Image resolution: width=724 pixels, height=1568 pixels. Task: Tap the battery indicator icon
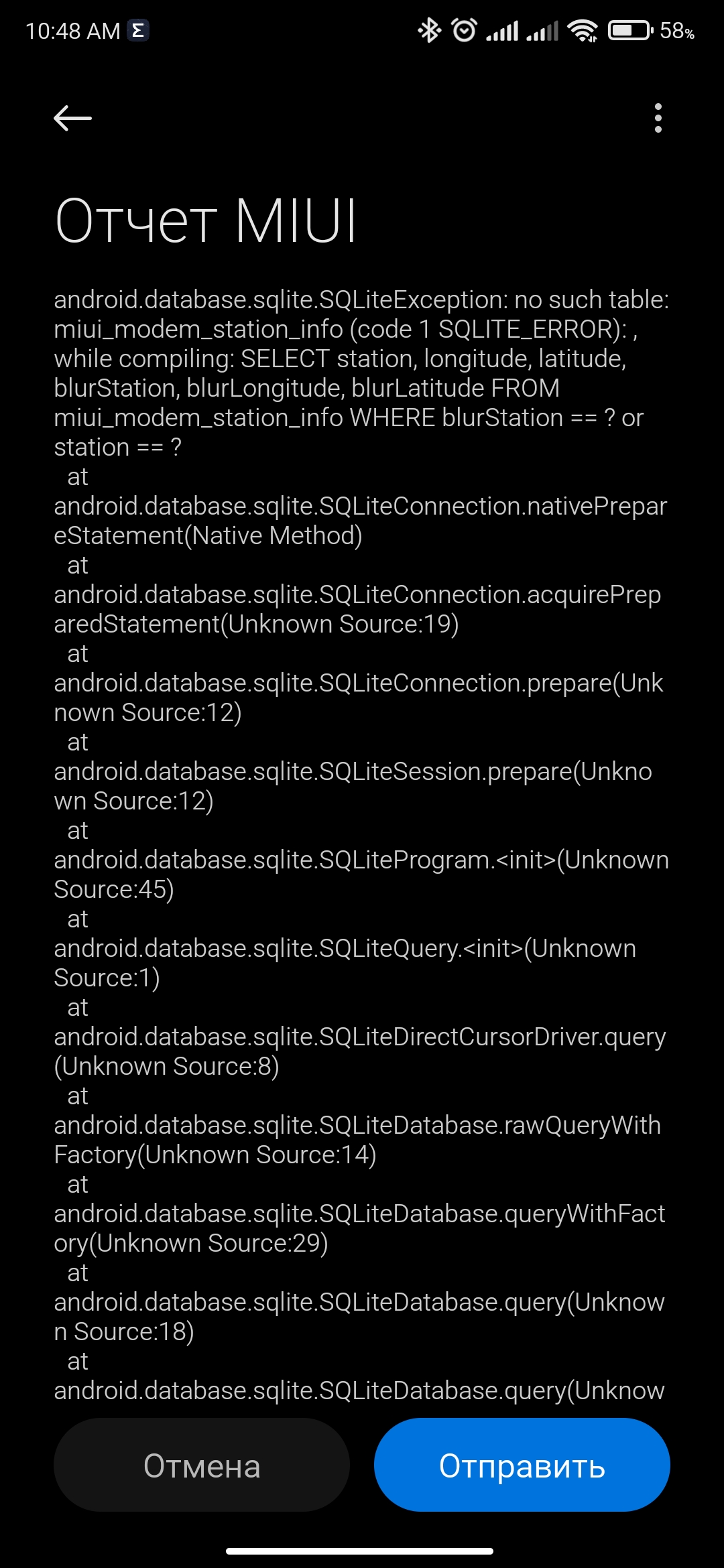630,30
